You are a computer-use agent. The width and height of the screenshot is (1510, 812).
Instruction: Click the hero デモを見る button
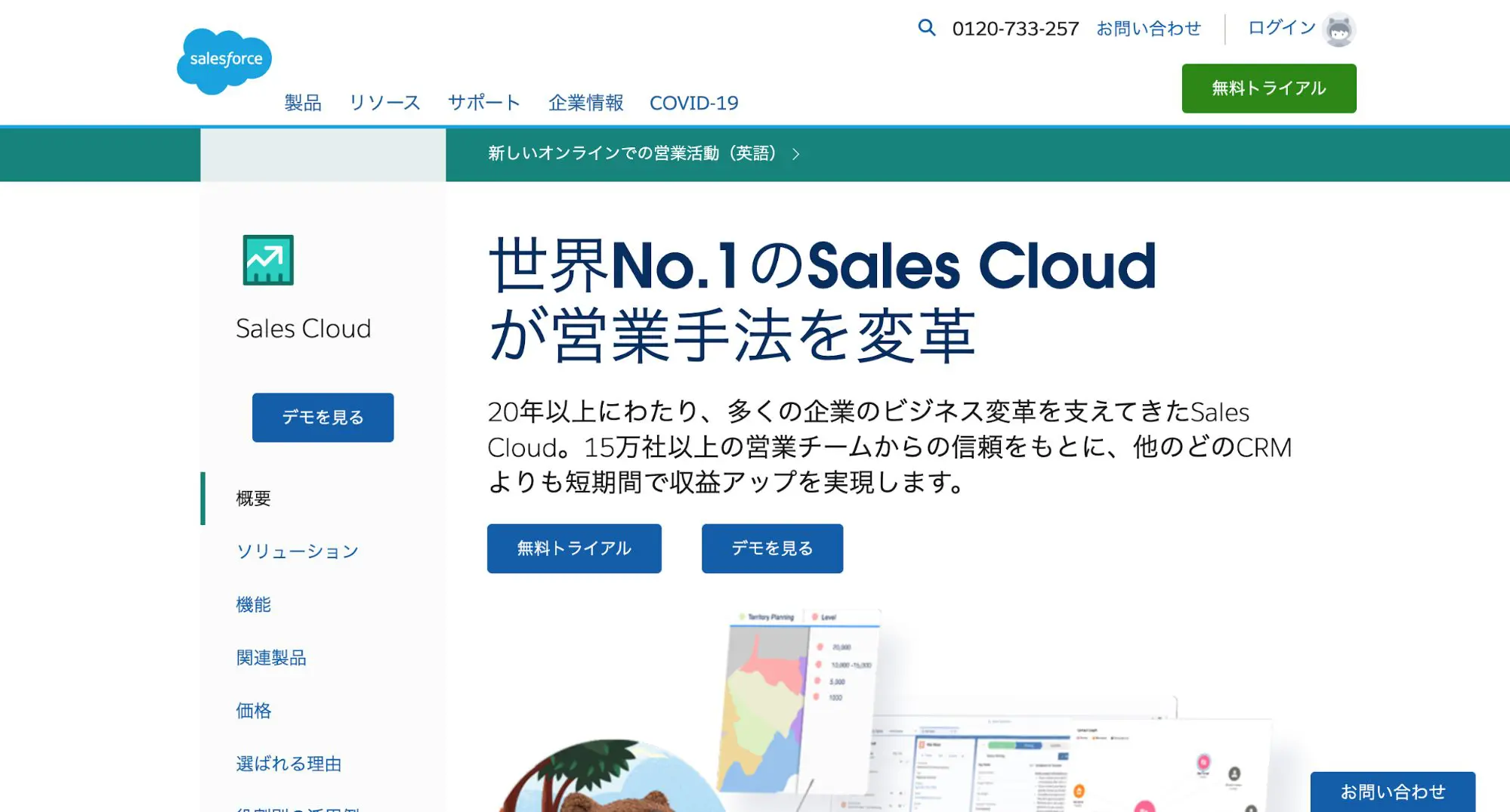(772, 548)
